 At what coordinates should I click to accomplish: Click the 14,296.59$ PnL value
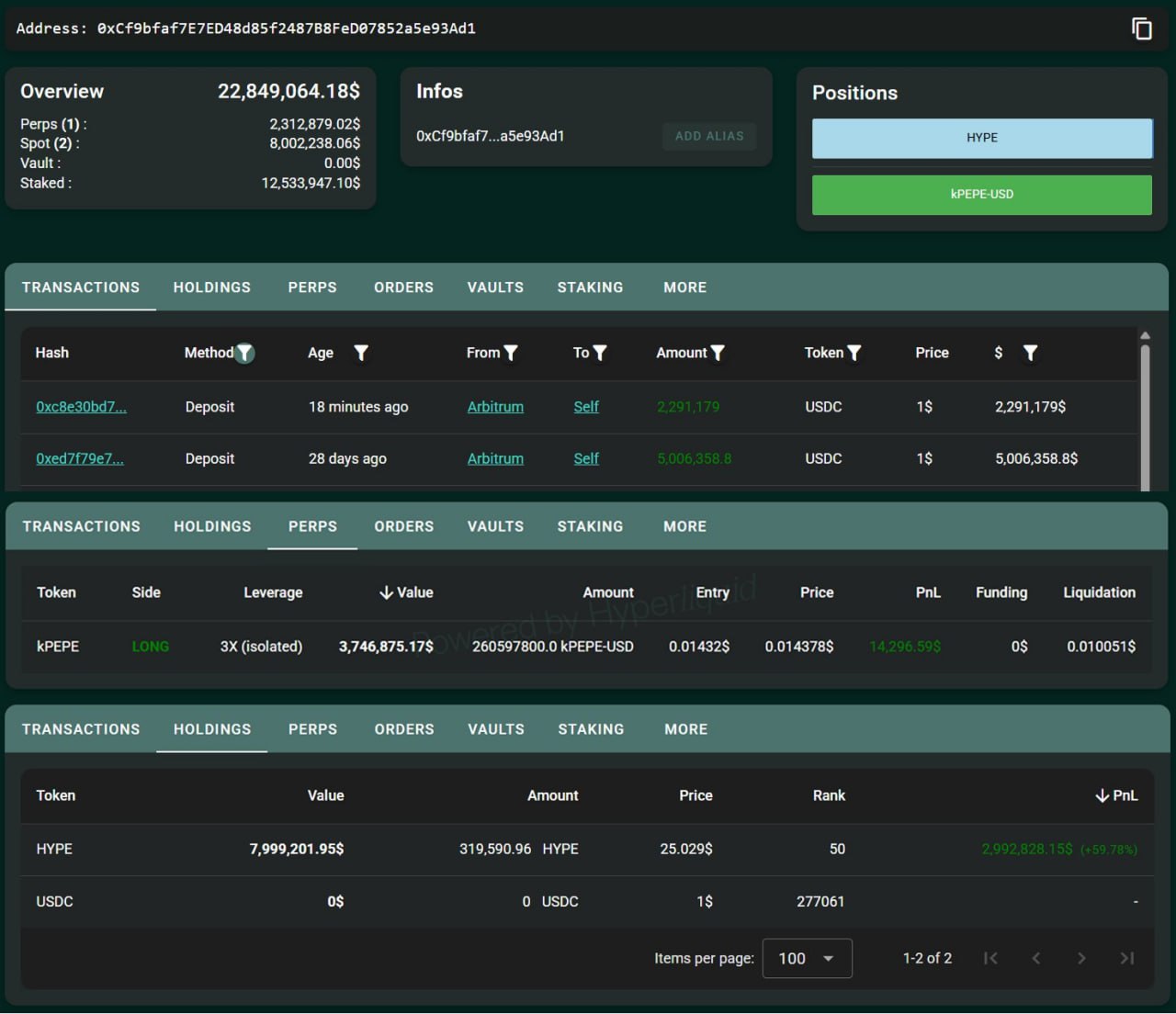coord(905,647)
